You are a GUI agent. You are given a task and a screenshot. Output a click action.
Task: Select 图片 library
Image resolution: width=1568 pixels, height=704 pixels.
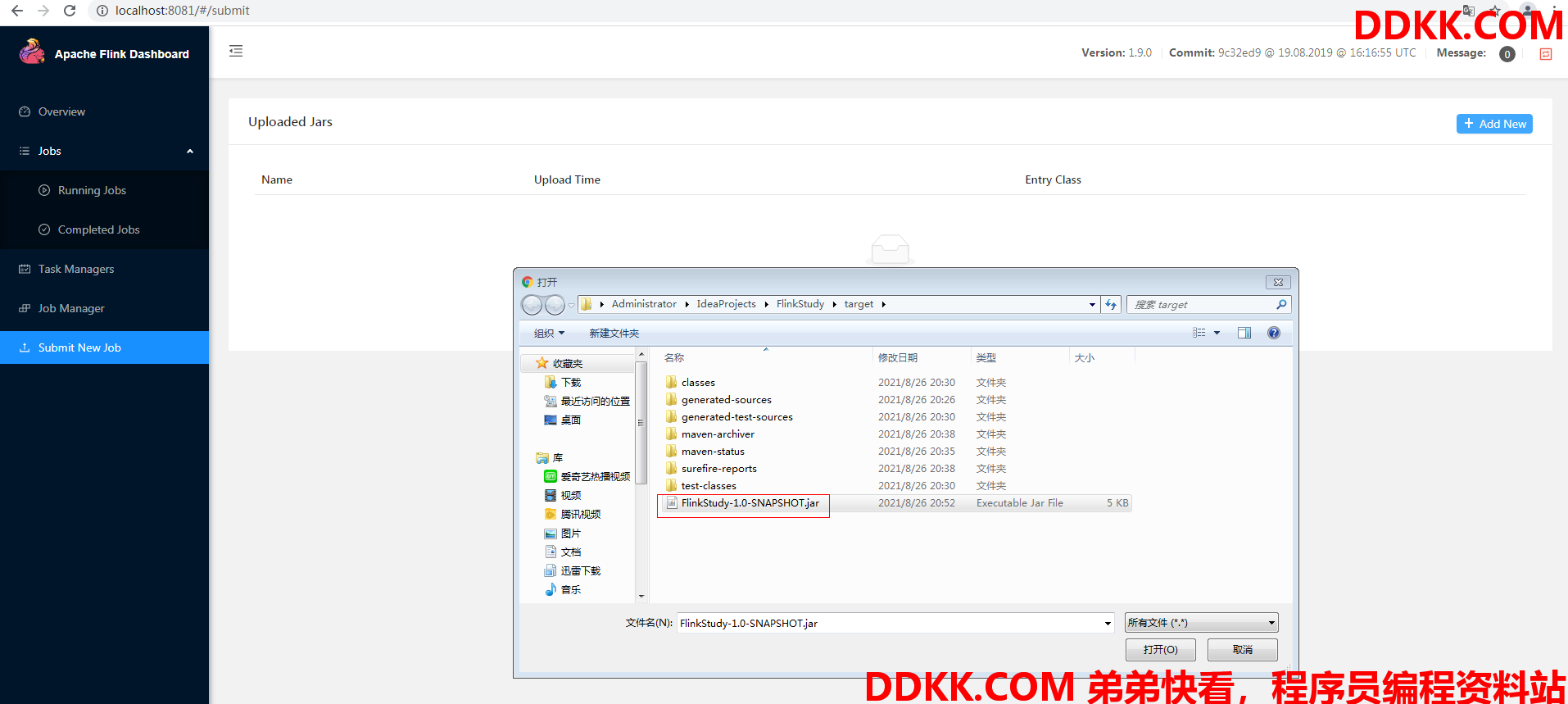(x=570, y=533)
